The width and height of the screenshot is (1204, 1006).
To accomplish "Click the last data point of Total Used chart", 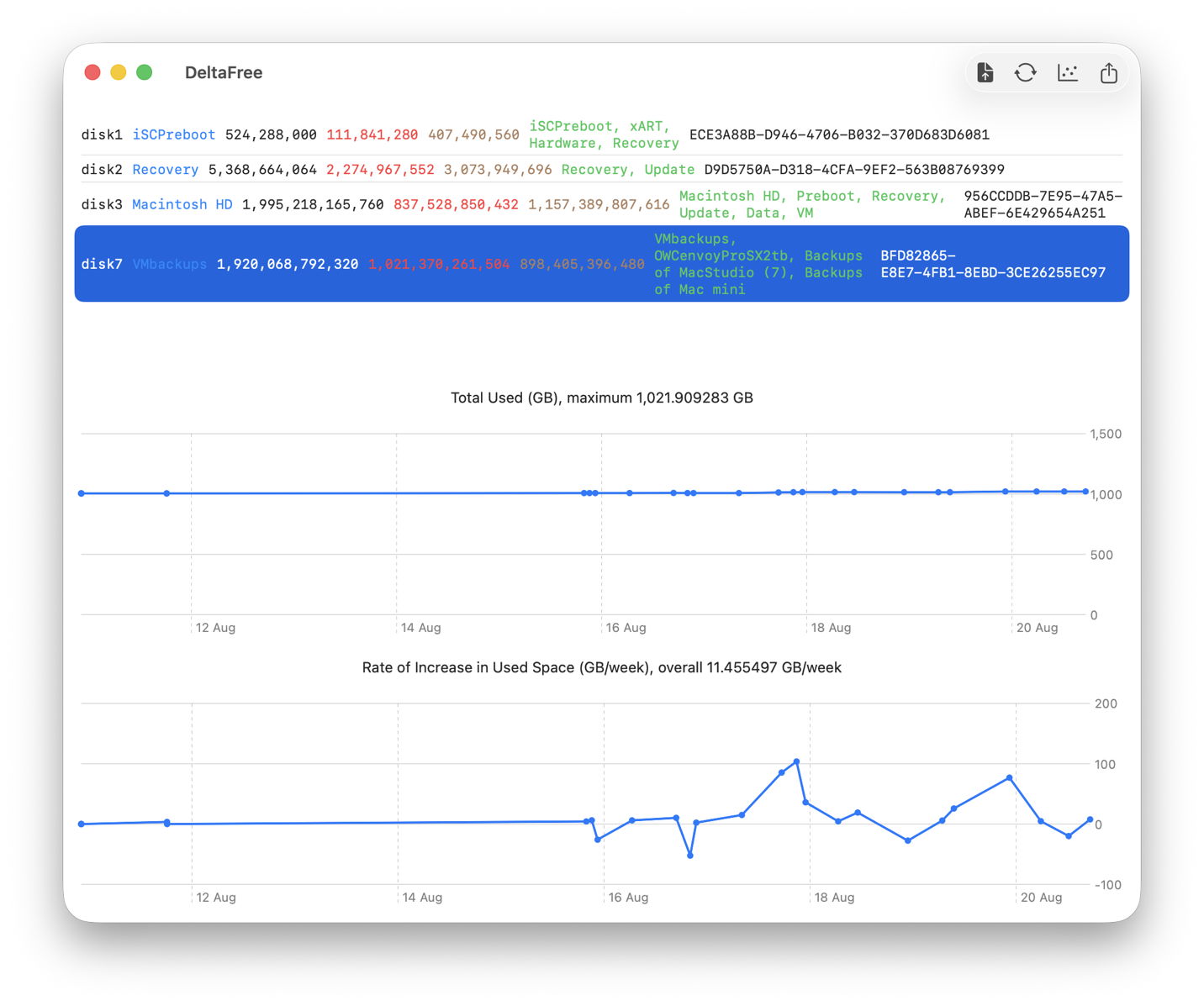I will click(1085, 492).
